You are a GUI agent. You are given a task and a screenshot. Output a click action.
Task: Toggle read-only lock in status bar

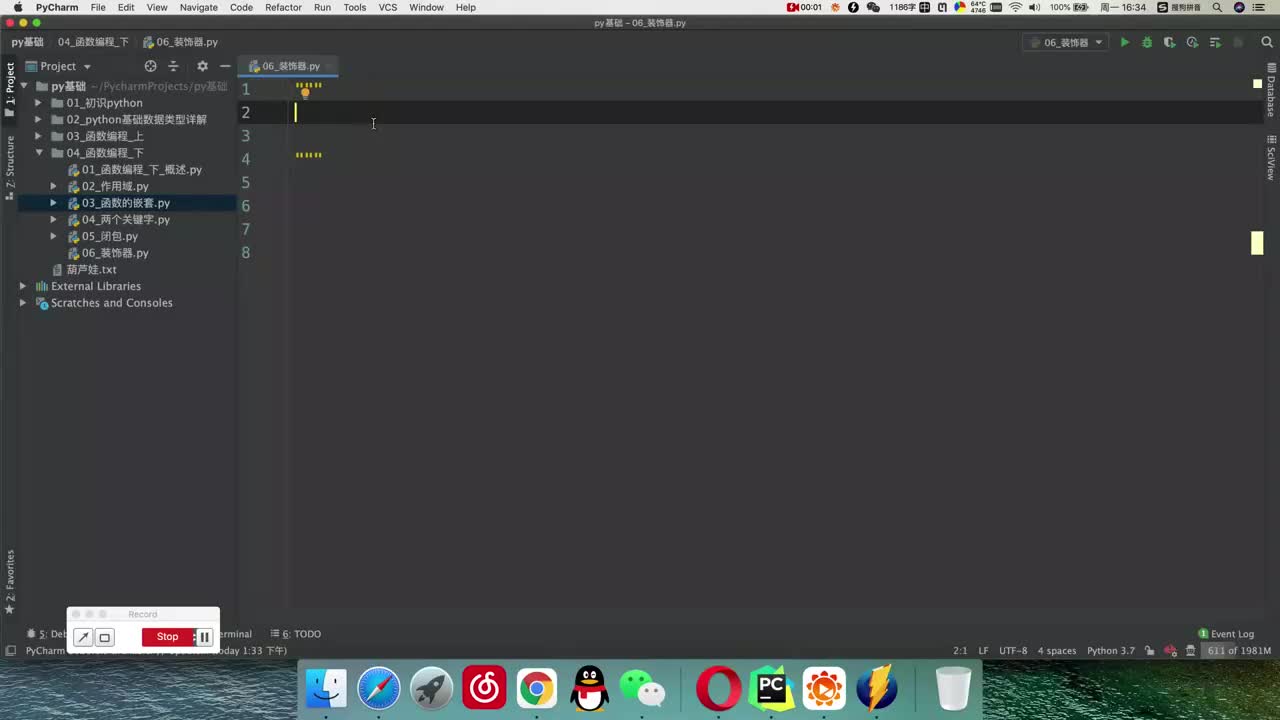click(1149, 651)
